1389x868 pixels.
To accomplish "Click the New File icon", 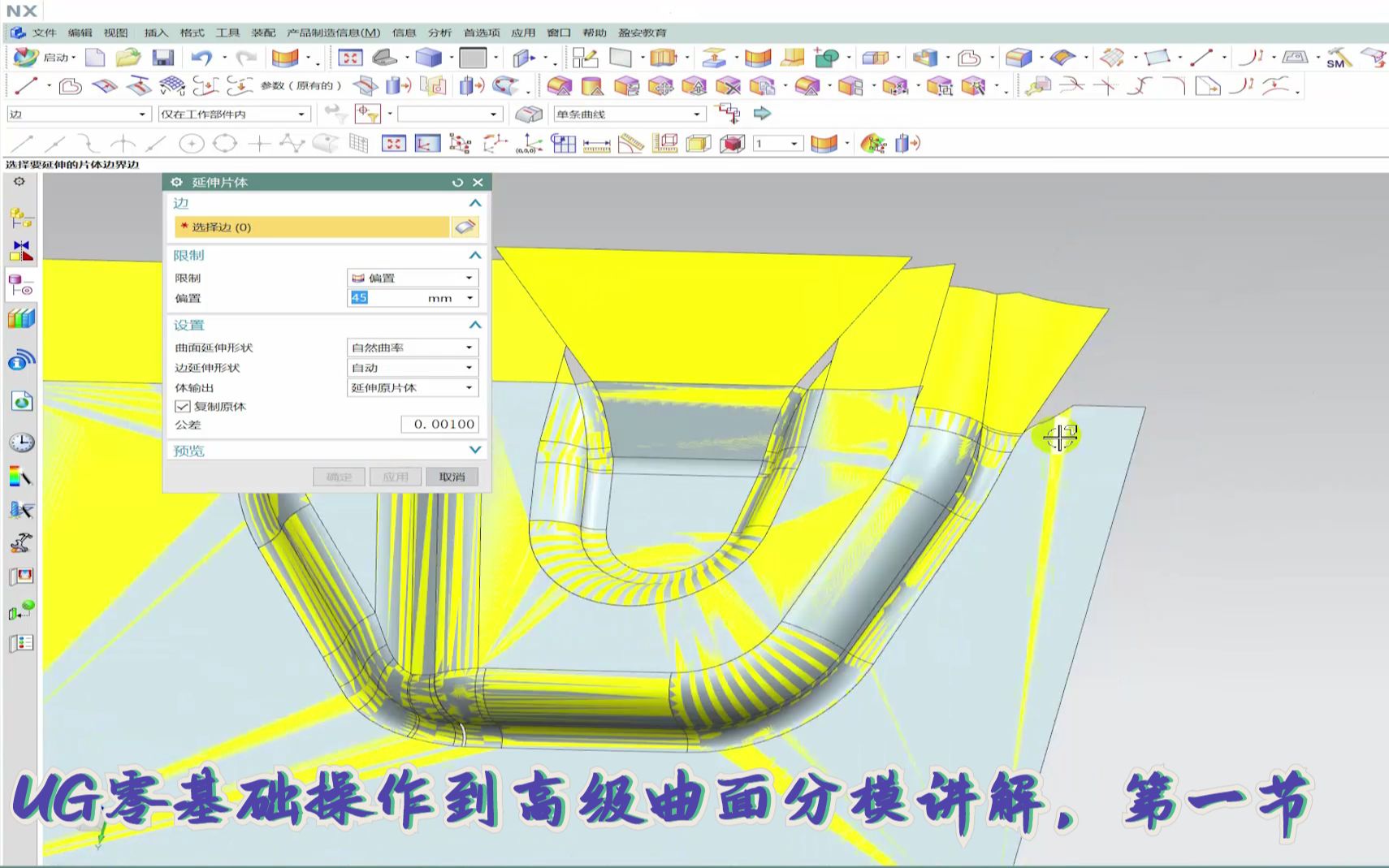I will point(96,57).
